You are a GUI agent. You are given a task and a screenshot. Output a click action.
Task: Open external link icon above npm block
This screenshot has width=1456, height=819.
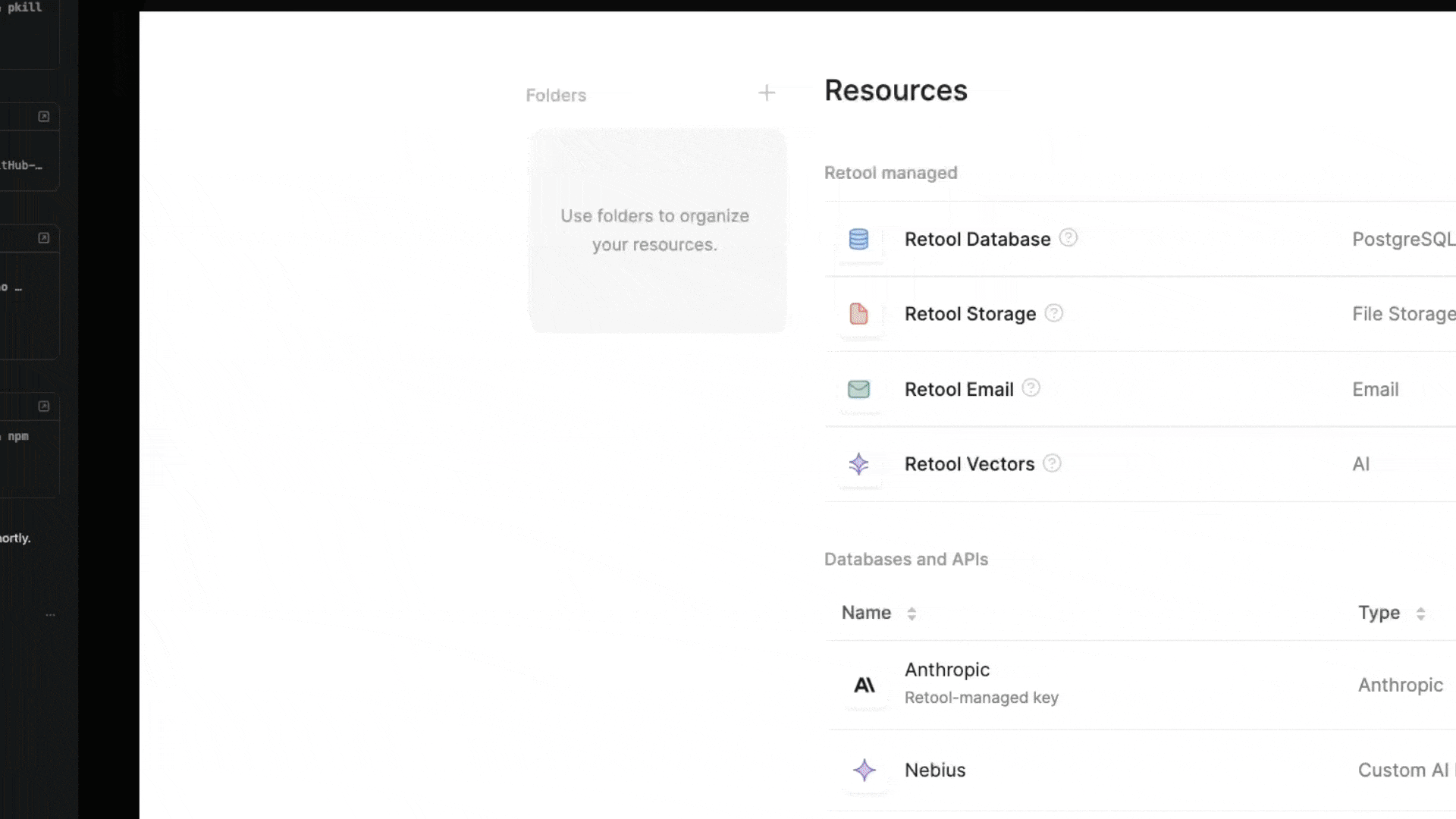tap(44, 406)
